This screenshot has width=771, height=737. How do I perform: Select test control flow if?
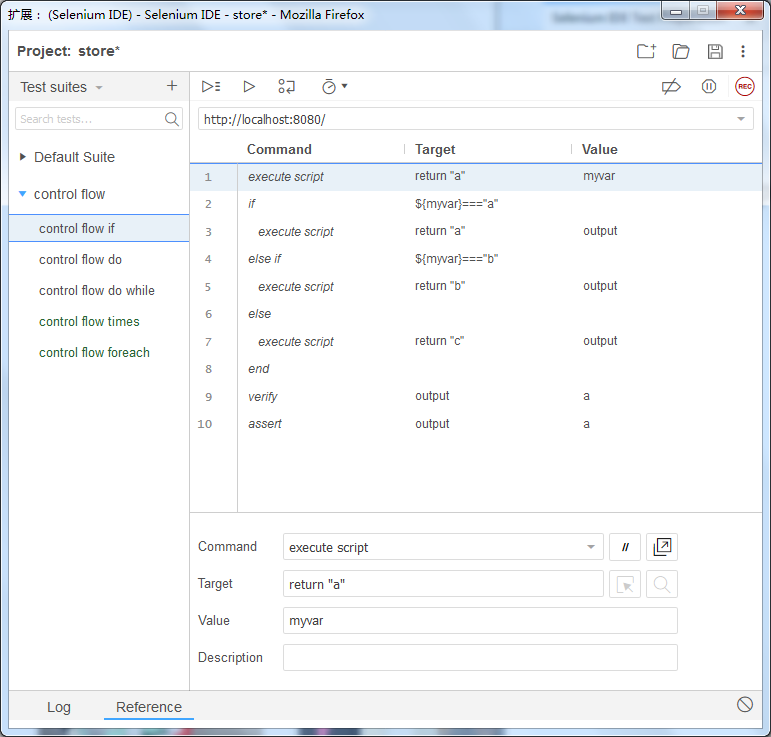click(x=99, y=228)
